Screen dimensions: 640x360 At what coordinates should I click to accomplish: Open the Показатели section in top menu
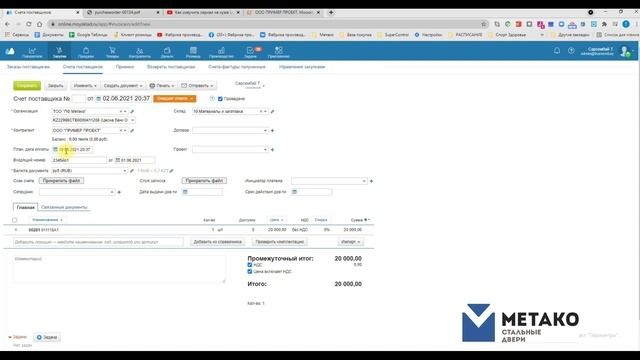click(x=32, y=52)
